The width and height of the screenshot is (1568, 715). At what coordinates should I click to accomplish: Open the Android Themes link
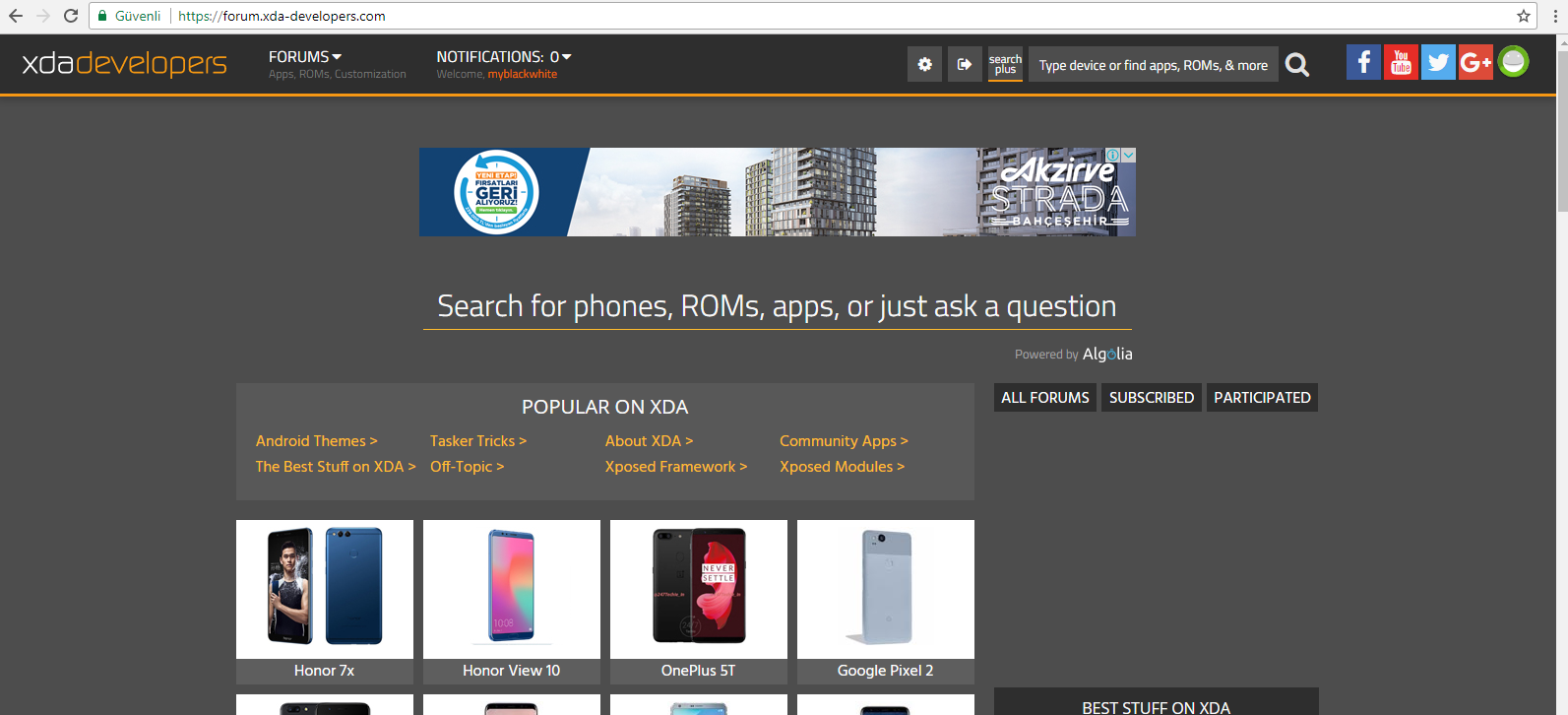coord(317,441)
